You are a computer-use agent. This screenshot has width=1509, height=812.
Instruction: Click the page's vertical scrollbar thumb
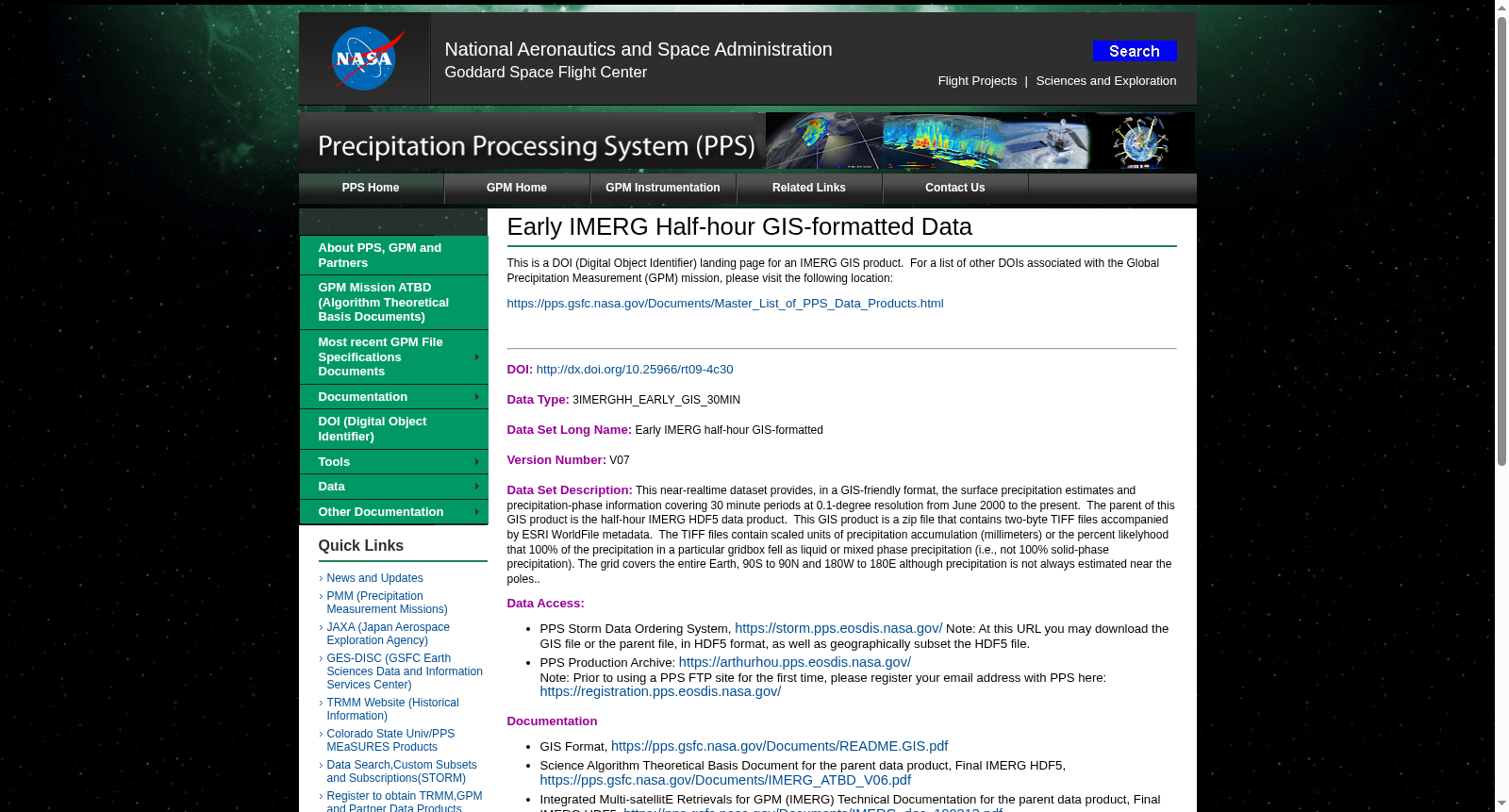tap(1501, 240)
